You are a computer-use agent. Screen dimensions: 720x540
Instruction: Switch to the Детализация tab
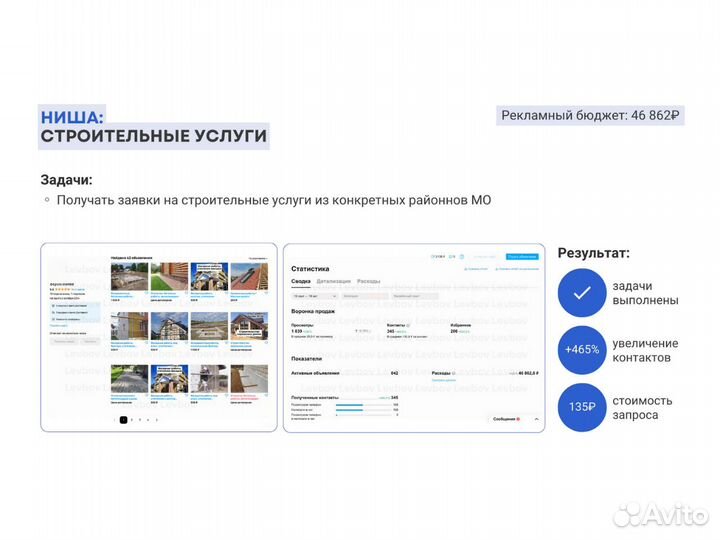pos(333,281)
